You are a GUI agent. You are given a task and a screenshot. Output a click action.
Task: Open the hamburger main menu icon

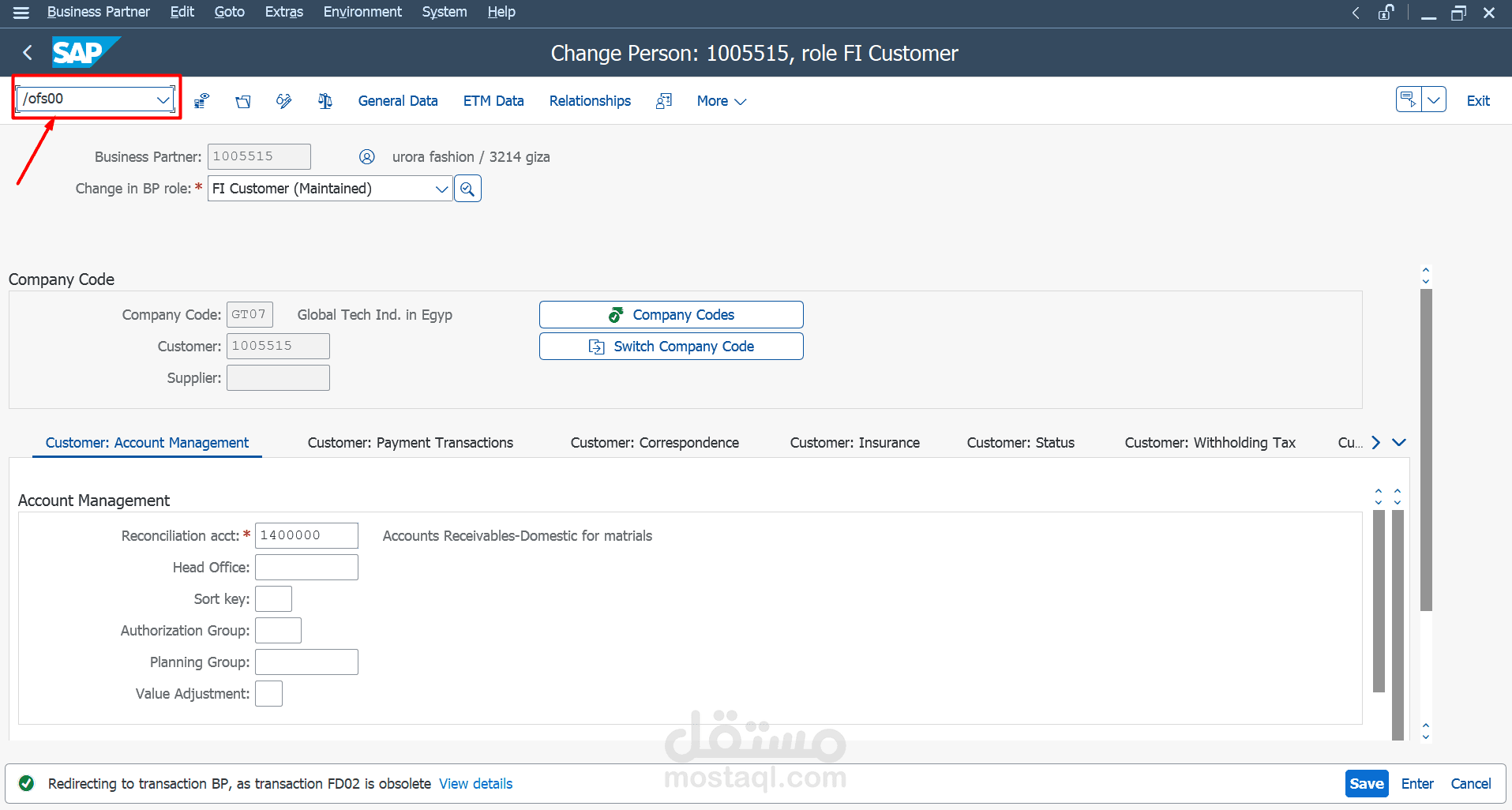21,13
